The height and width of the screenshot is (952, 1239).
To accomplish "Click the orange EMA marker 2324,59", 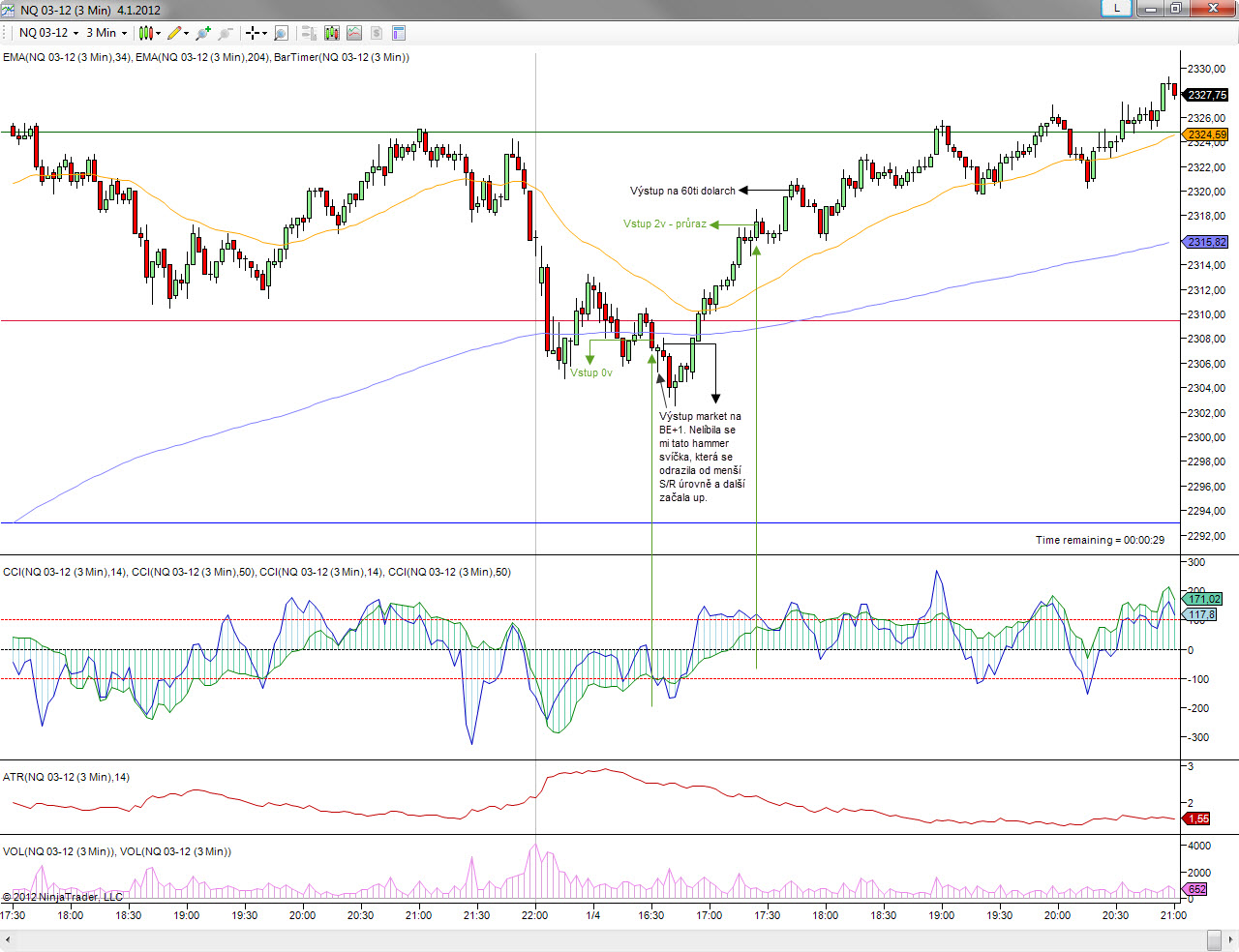I will pyautogui.click(x=1206, y=134).
